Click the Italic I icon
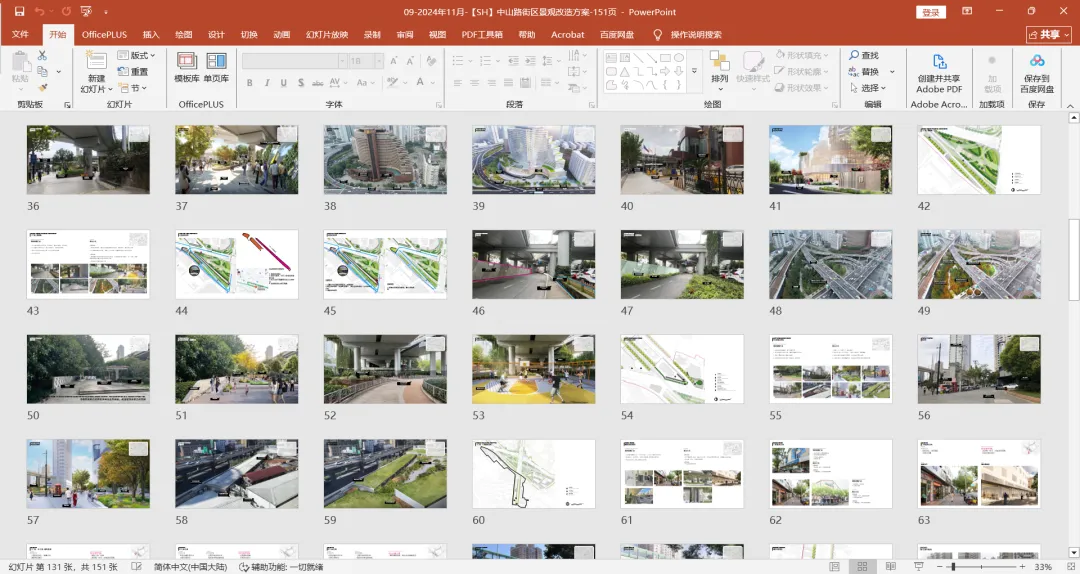 pos(267,83)
